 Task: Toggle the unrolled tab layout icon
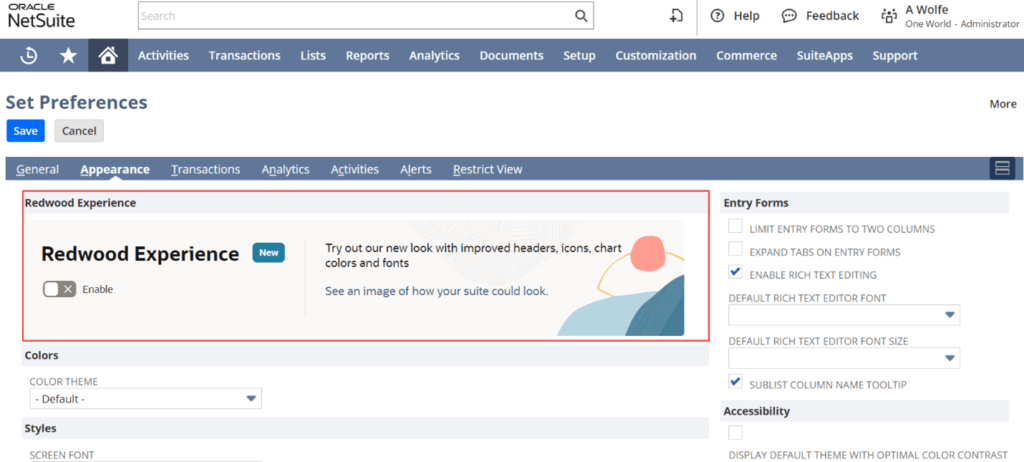[1002, 169]
